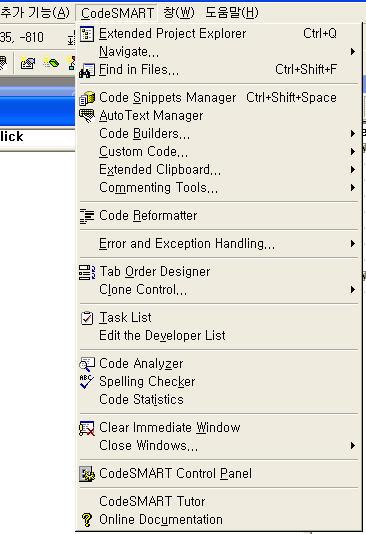
Task: Choose Clear Immediate Window entry
Action: tap(219, 428)
